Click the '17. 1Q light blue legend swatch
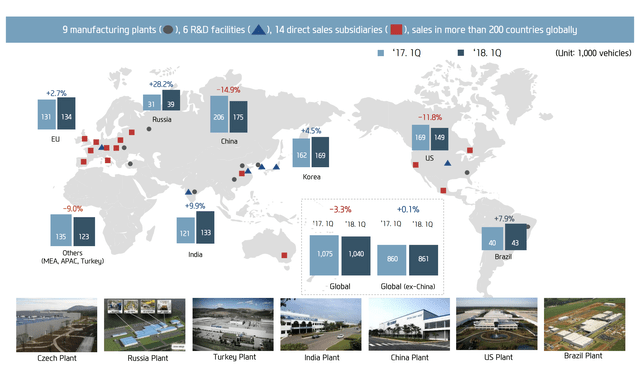Screen dimensions: 640x365 click(381, 53)
